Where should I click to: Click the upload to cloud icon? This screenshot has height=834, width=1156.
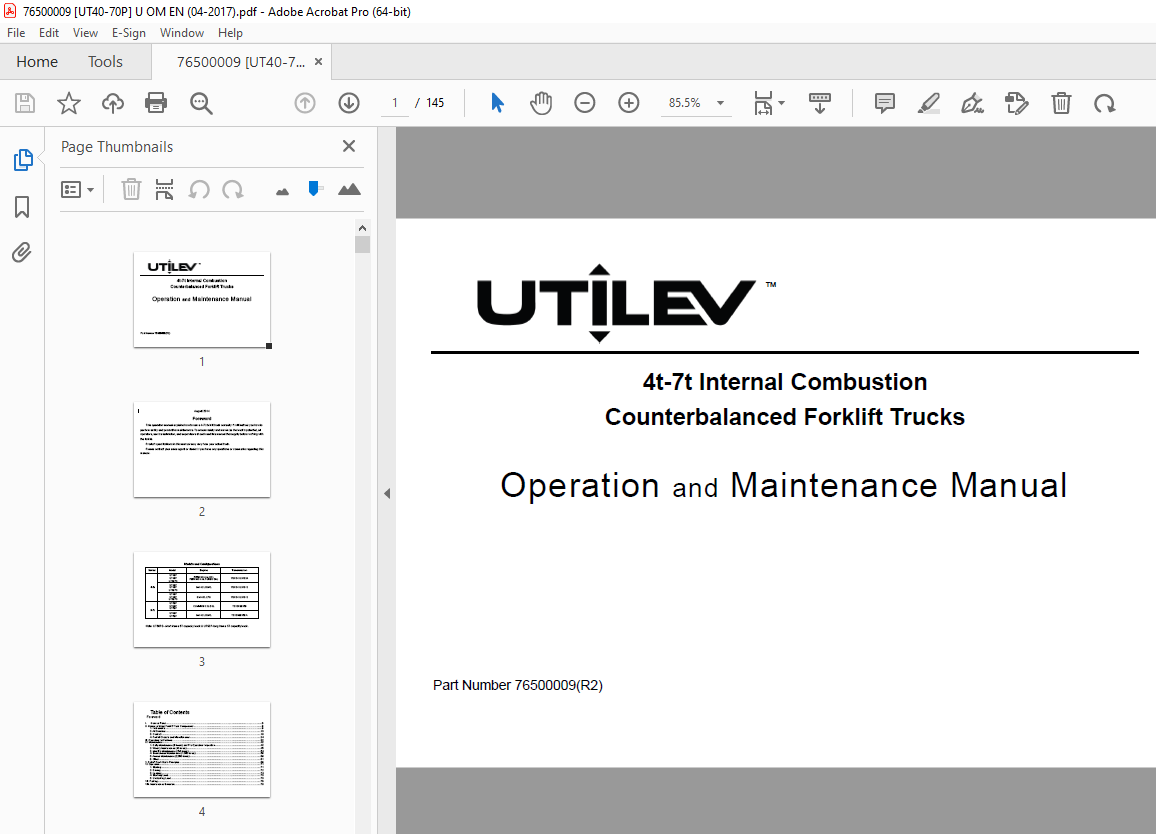click(x=113, y=103)
